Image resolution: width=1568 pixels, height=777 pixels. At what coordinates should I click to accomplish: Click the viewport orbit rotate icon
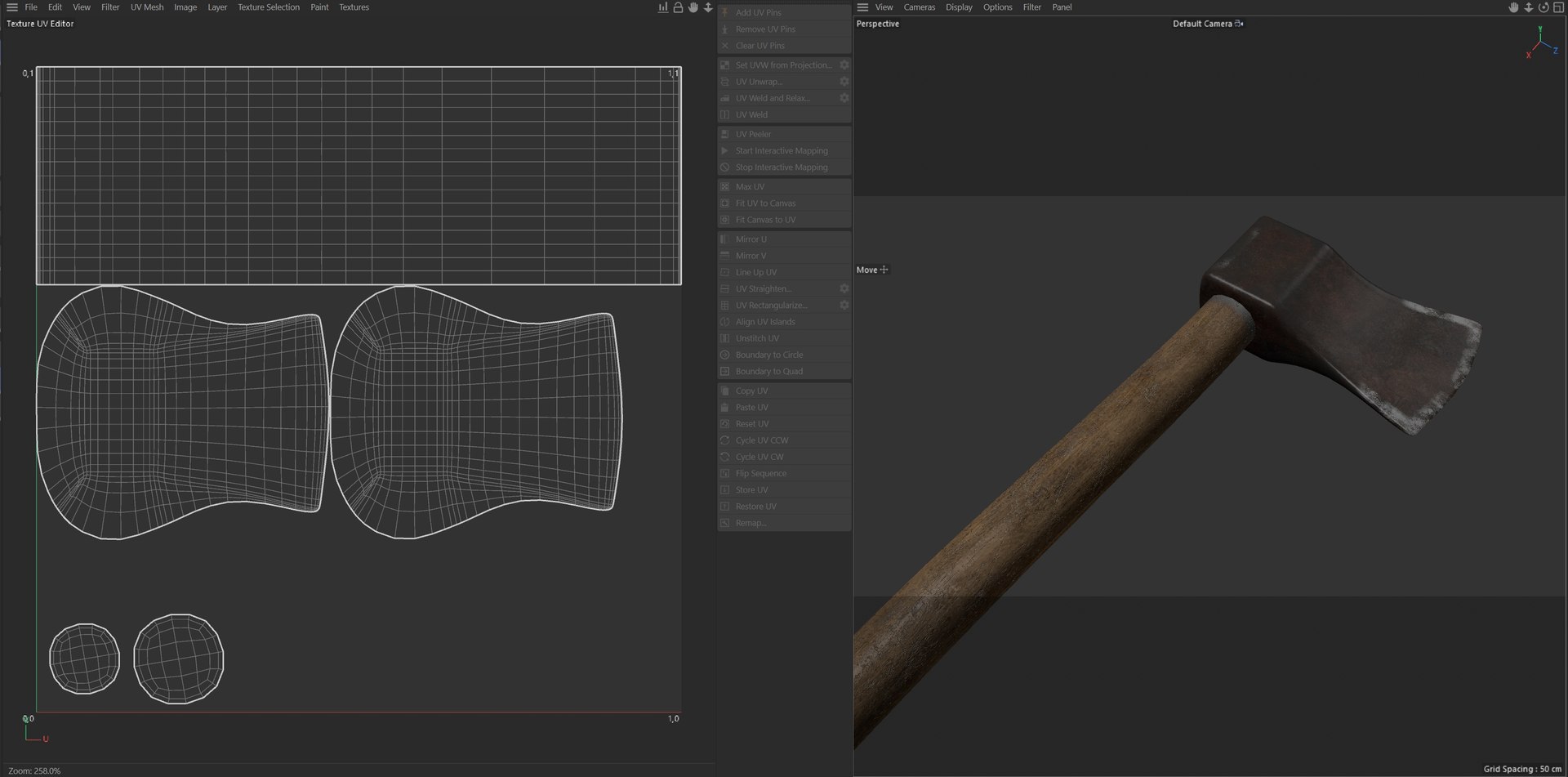pos(1543,7)
